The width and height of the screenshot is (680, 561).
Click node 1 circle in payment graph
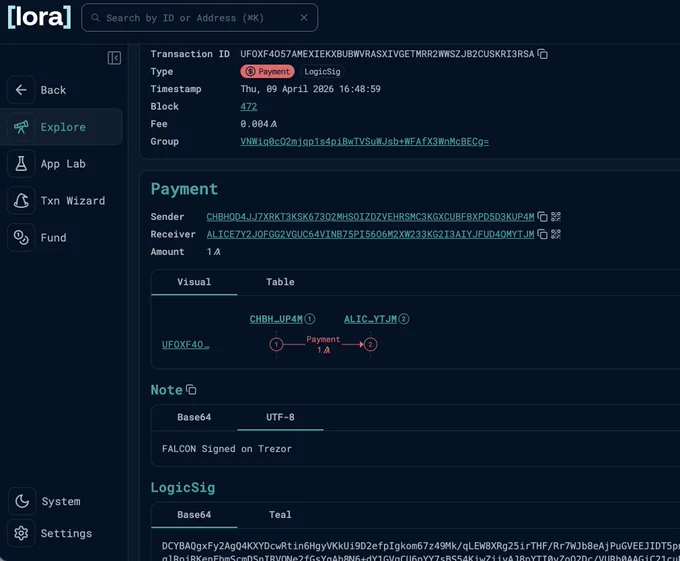tap(276, 345)
